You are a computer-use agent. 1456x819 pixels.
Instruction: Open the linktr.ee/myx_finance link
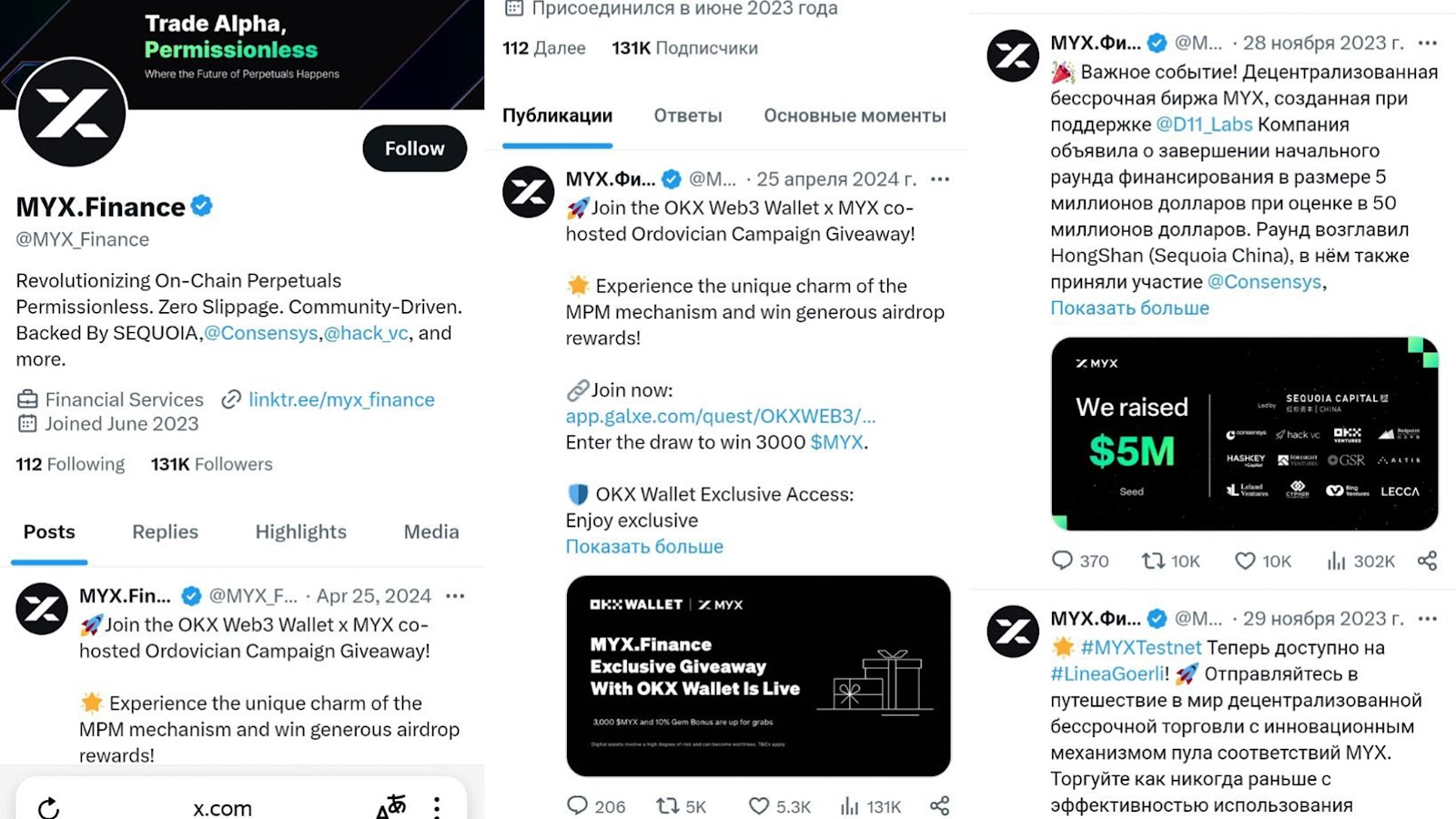pos(341,399)
